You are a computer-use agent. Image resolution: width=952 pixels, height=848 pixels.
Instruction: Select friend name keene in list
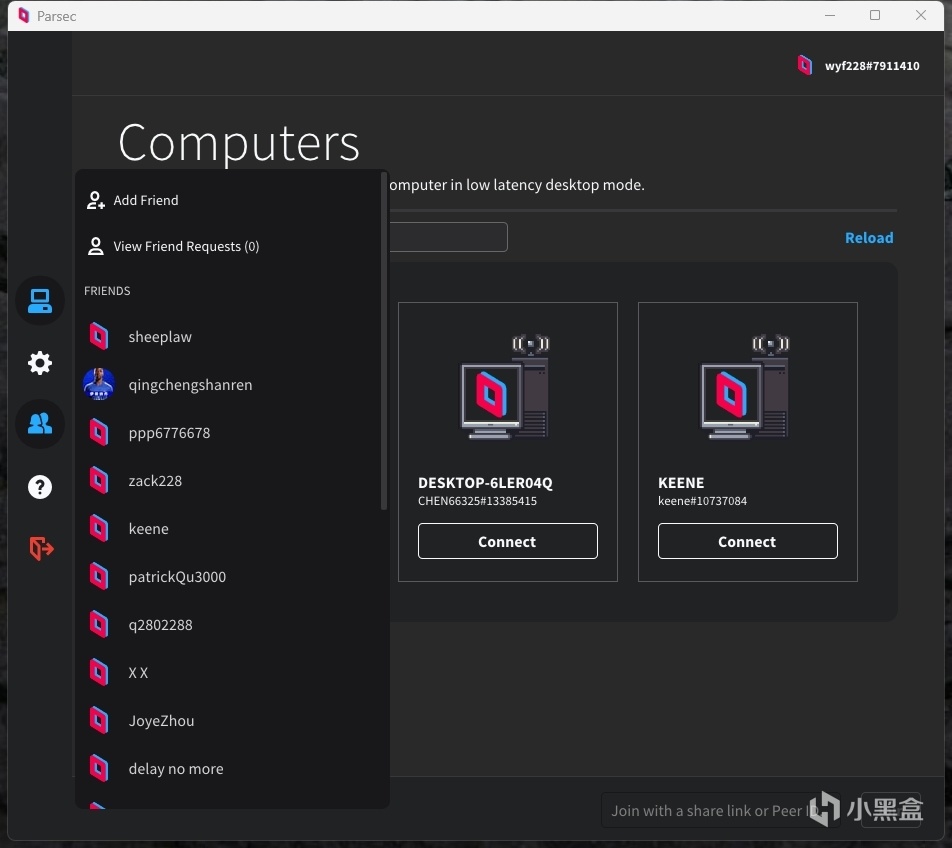pos(148,529)
